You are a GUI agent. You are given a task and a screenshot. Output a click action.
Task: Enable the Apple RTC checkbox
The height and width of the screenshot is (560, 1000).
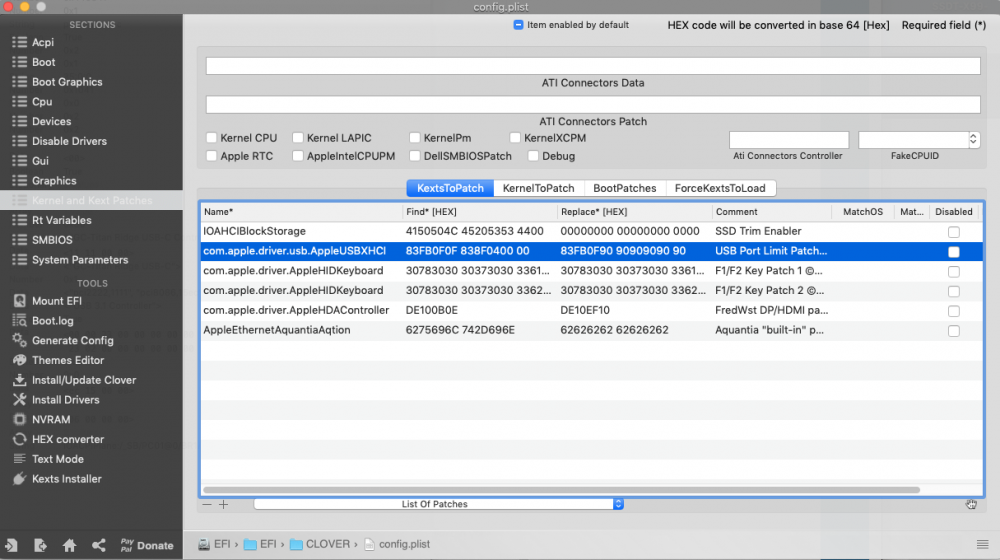212,156
